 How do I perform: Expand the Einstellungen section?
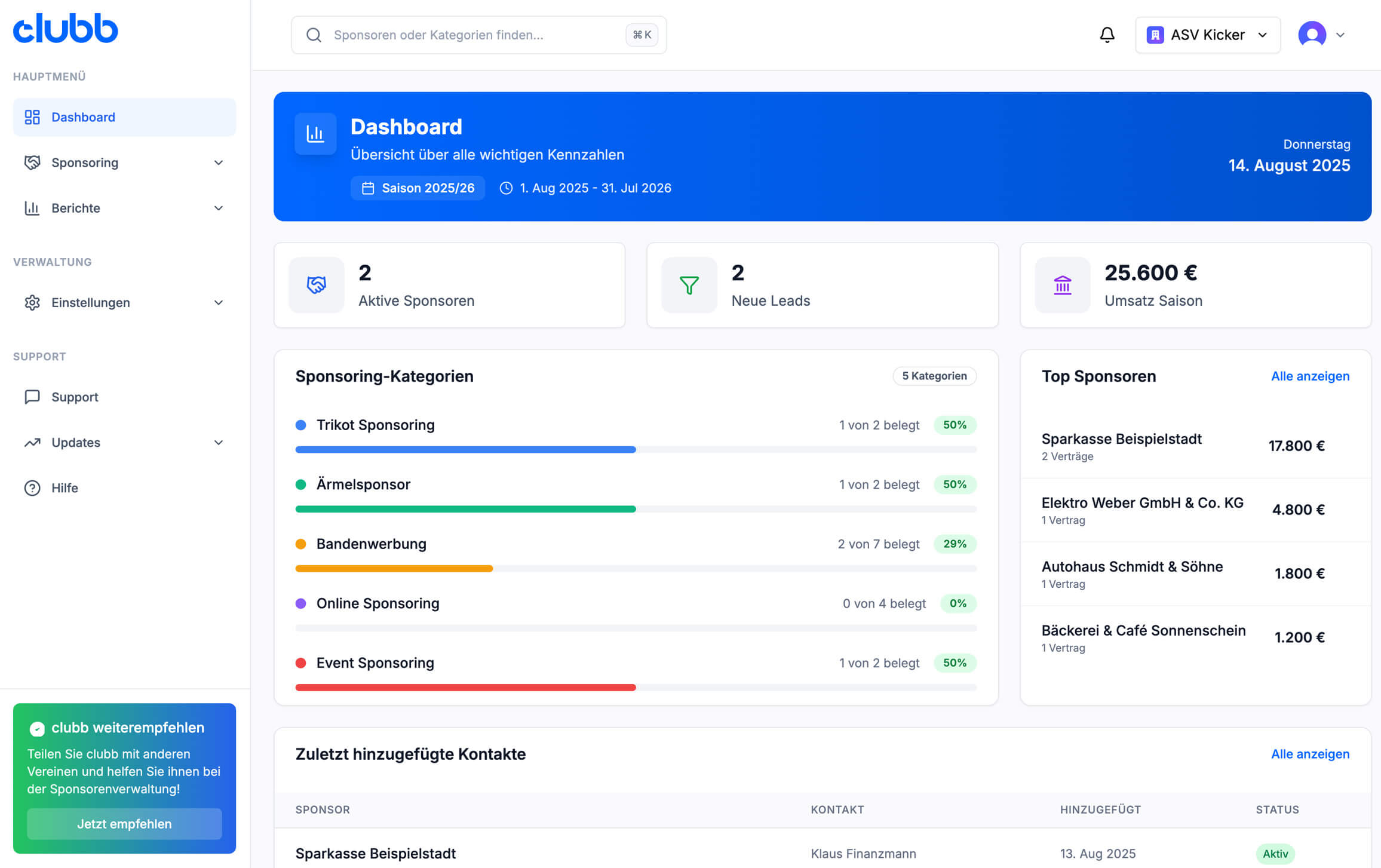(219, 302)
